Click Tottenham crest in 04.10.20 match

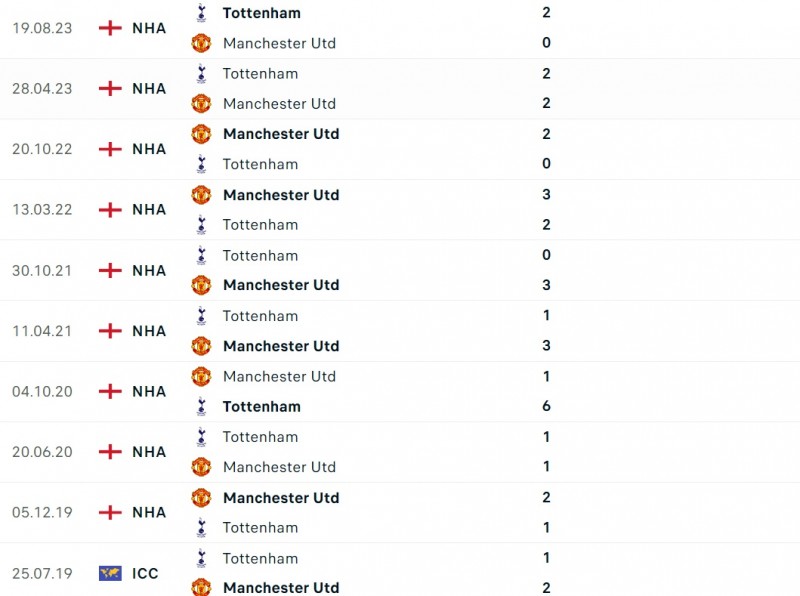[x=201, y=406]
